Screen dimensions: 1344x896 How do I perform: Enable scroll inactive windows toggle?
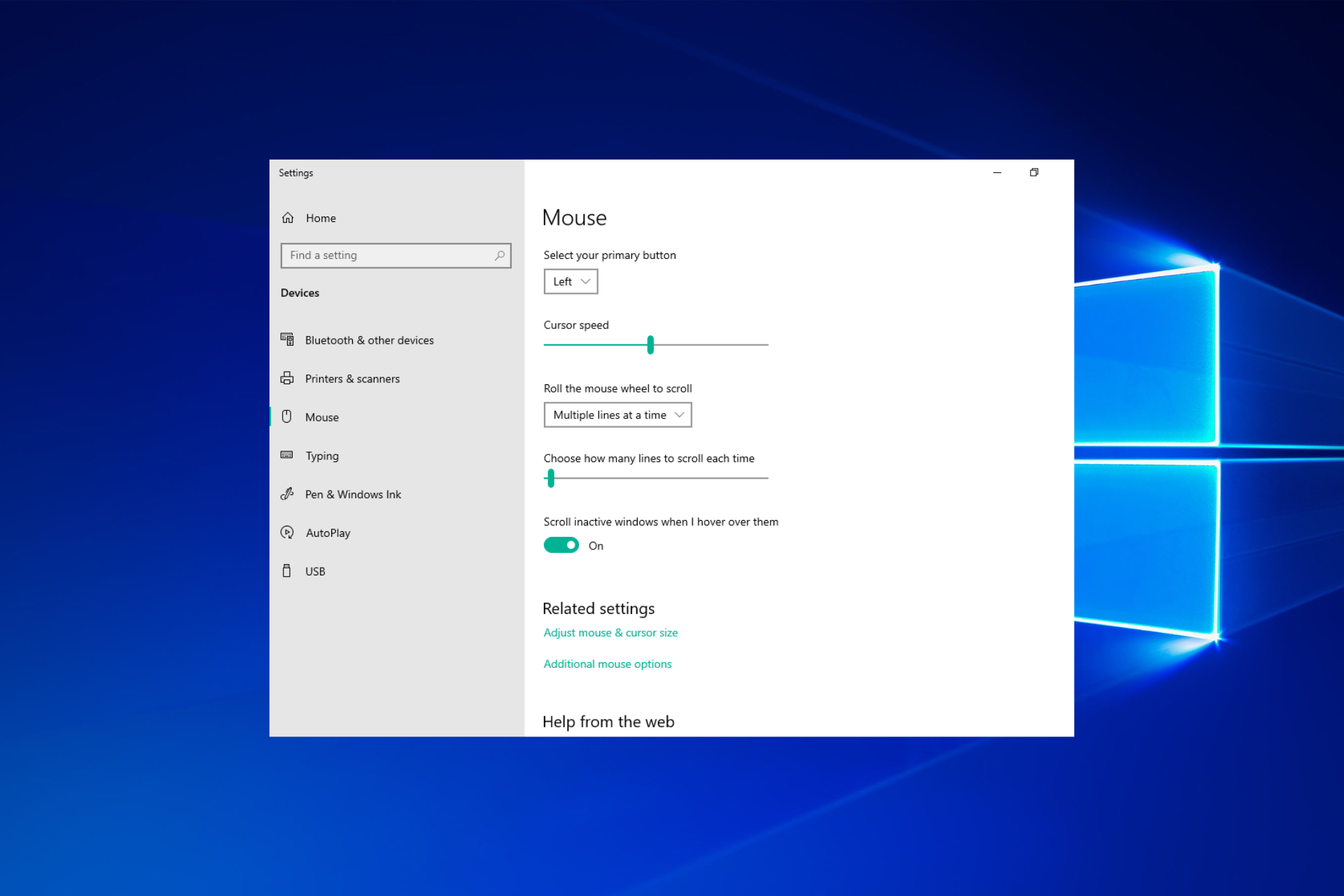pos(560,545)
